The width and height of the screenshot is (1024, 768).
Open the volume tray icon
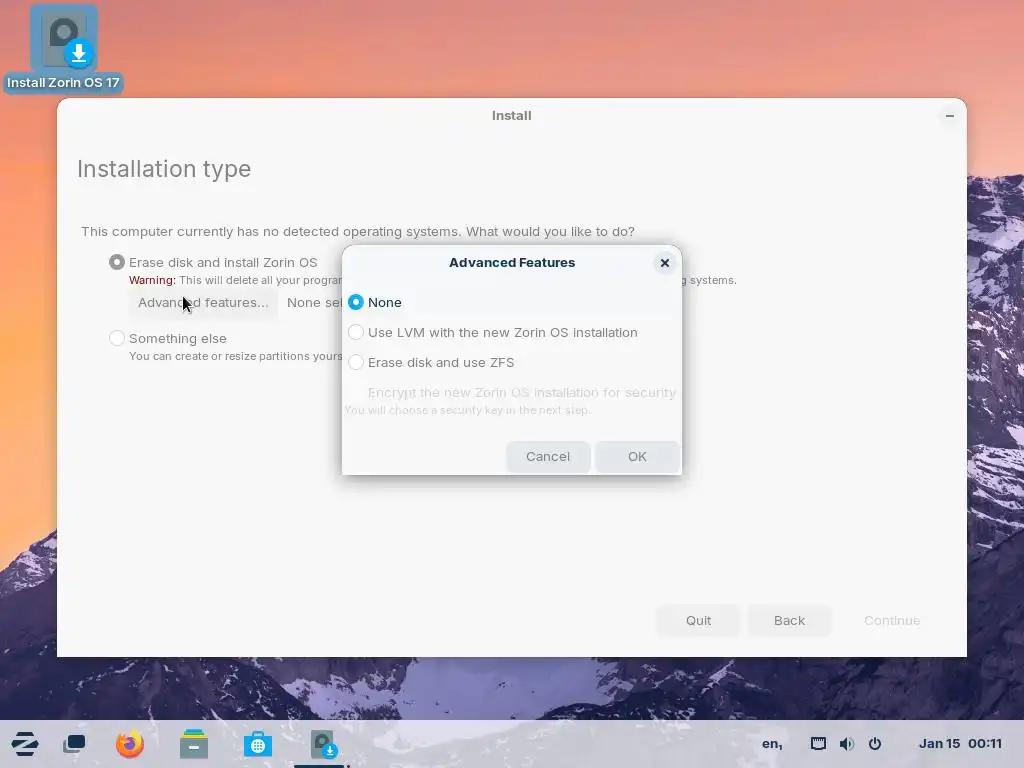tap(846, 744)
